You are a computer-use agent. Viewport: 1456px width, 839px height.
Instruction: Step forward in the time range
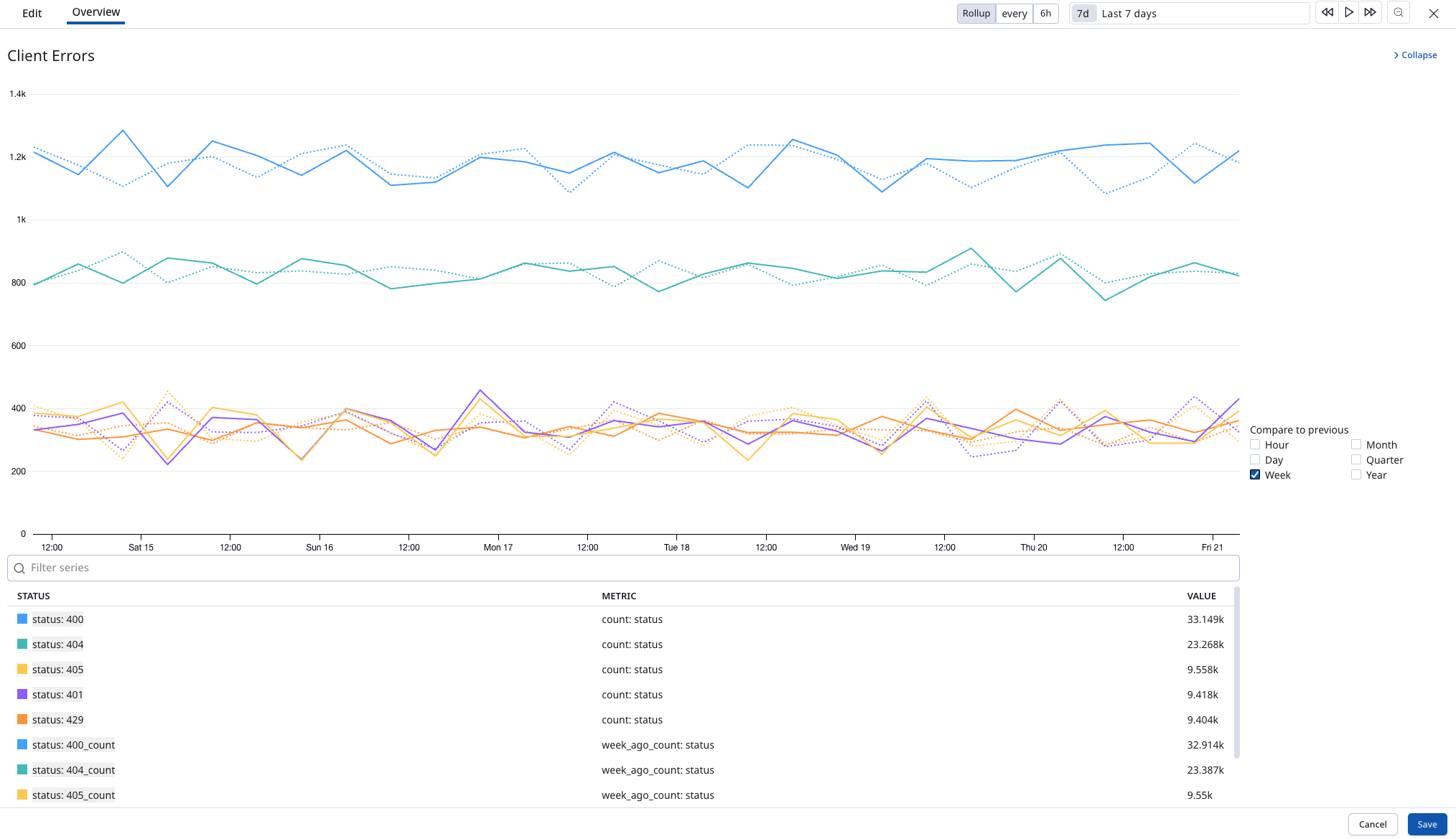coord(1371,13)
